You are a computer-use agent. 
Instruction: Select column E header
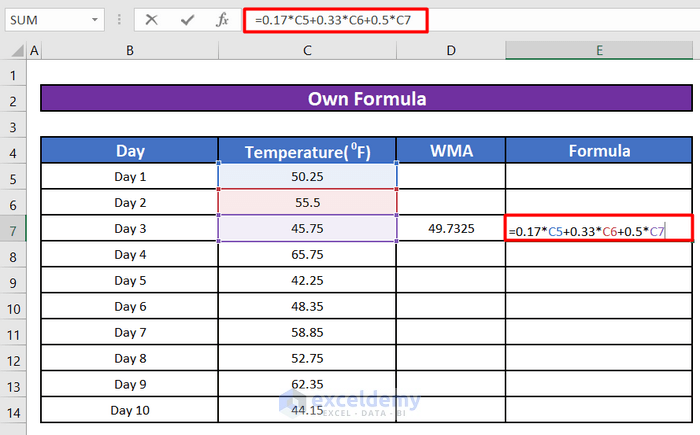tap(599, 50)
